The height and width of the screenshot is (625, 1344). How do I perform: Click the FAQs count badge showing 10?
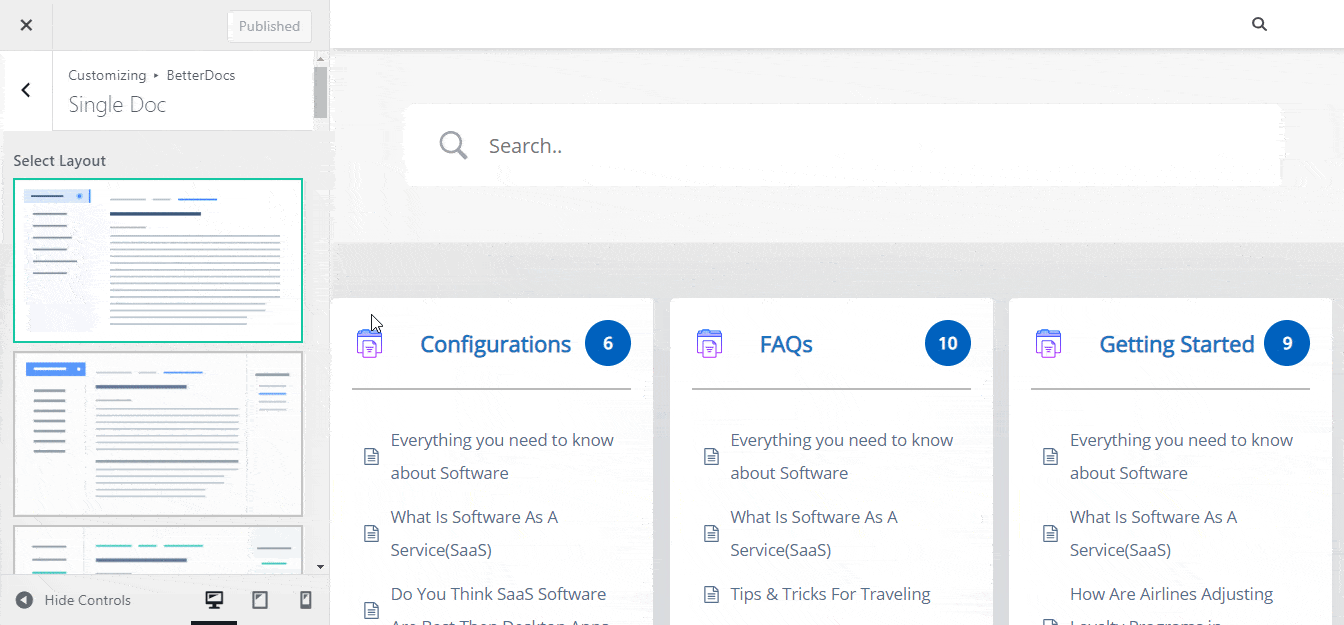947,344
